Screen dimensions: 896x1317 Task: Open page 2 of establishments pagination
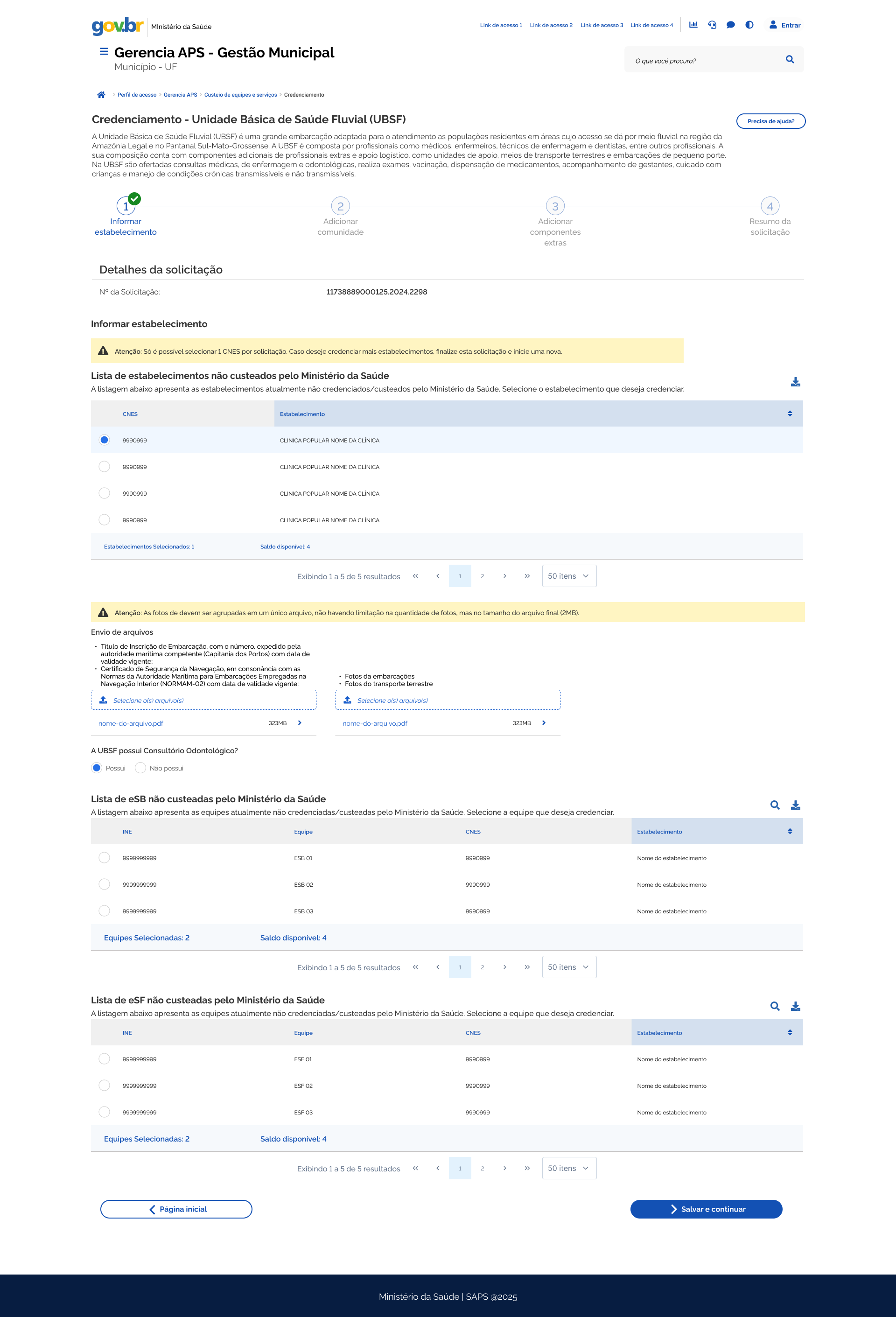pos(482,576)
